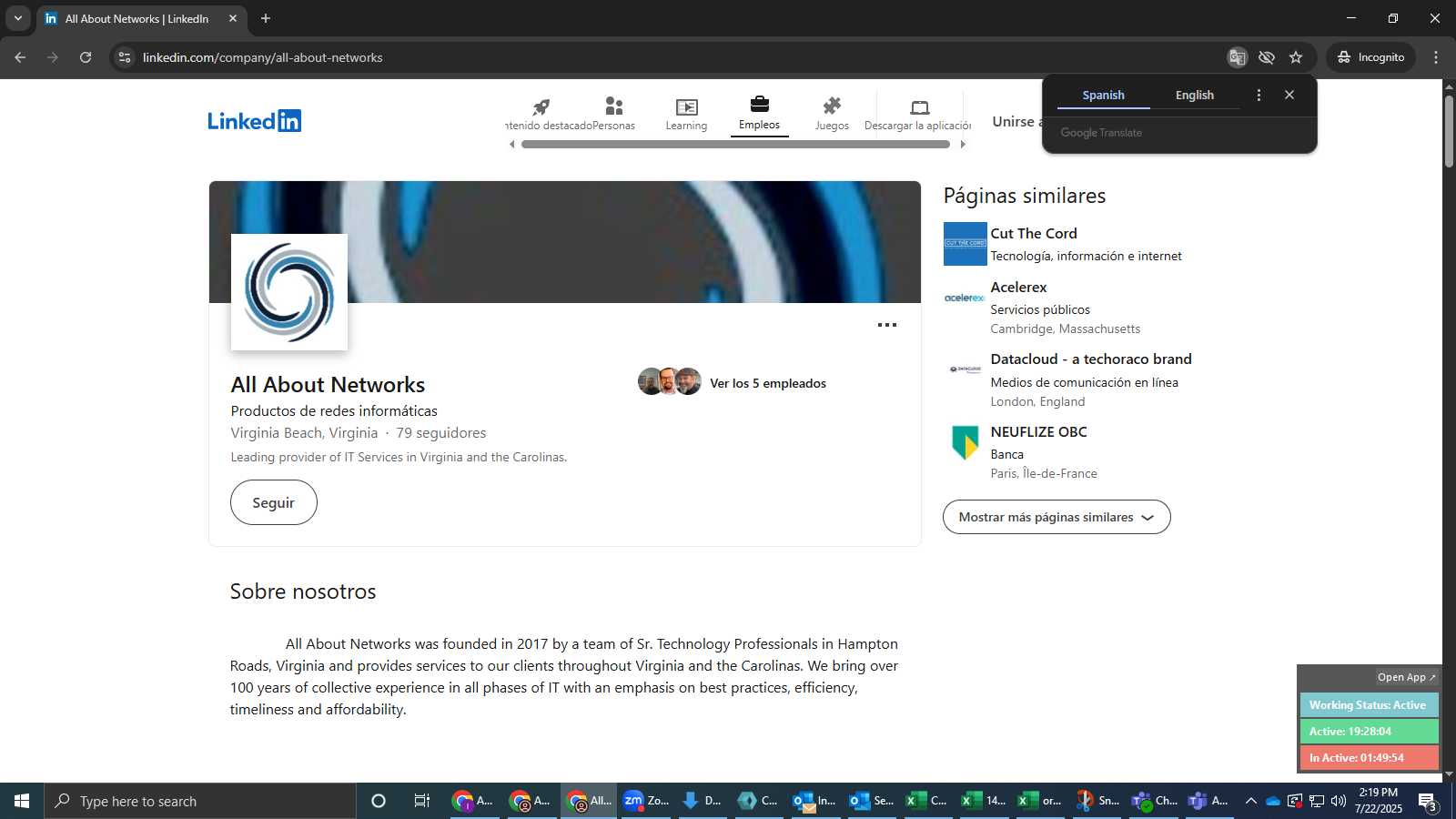Open the tab search dropdown arrow
The height and width of the screenshot is (819, 1456).
17,18
